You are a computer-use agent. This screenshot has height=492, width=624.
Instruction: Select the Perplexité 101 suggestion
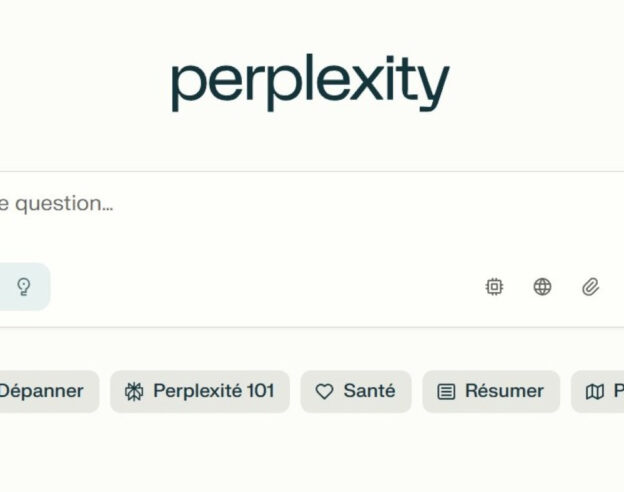coord(200,391)
